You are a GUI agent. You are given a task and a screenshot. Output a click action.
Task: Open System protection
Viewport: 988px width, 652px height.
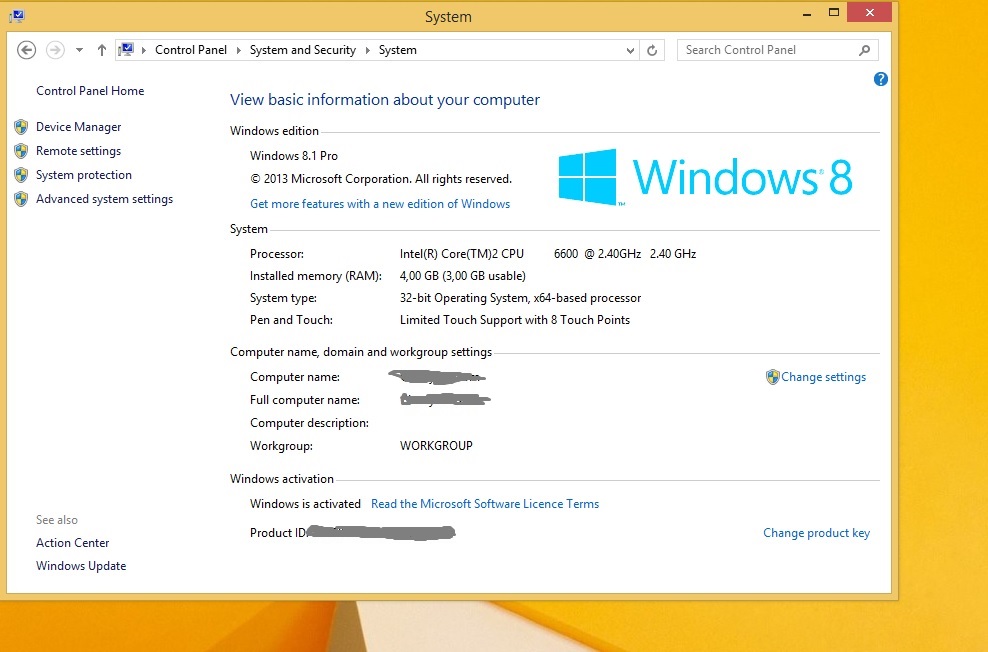pyautogui.click(x=84, y=174)
